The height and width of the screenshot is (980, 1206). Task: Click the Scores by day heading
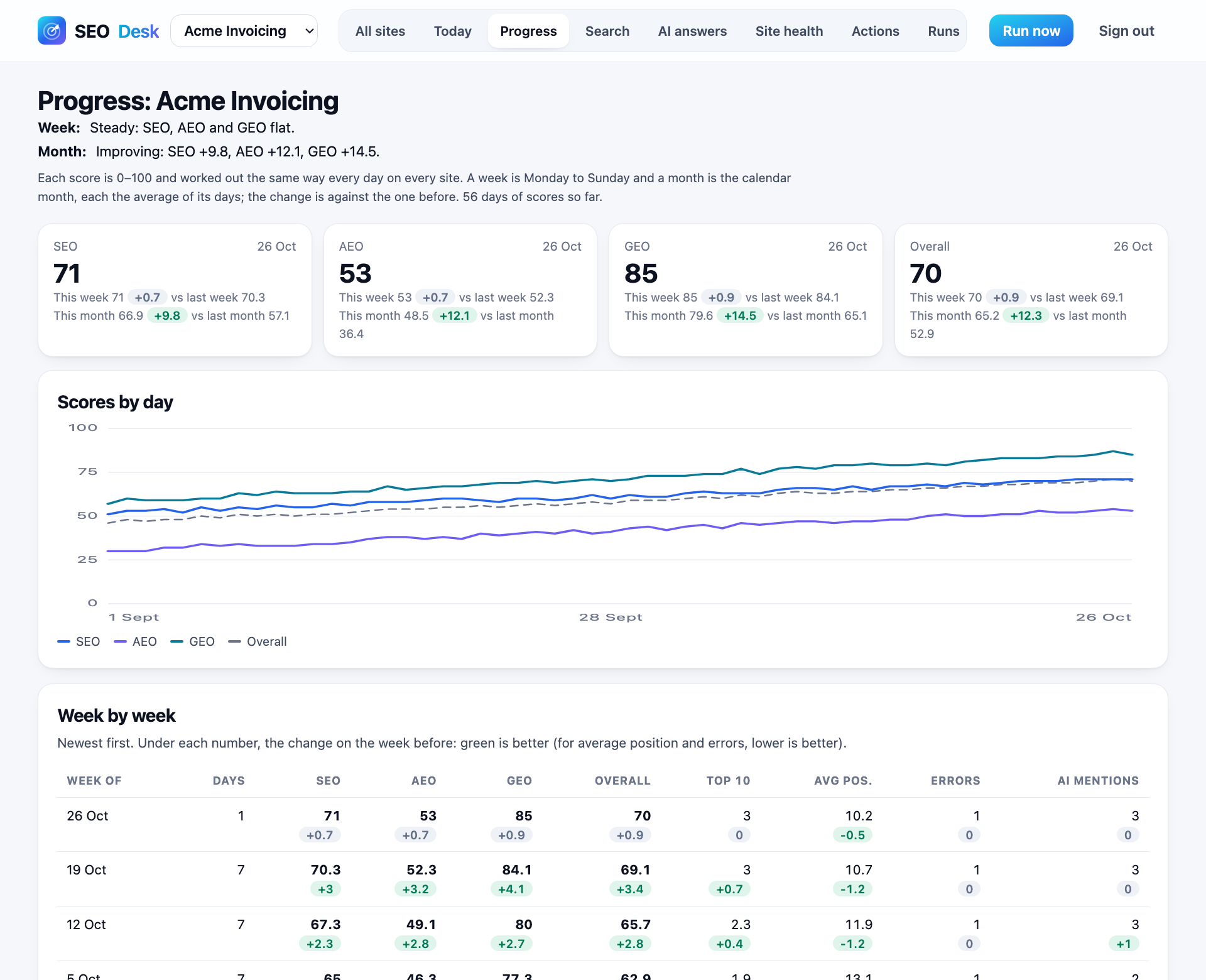(x=115, y=402)
